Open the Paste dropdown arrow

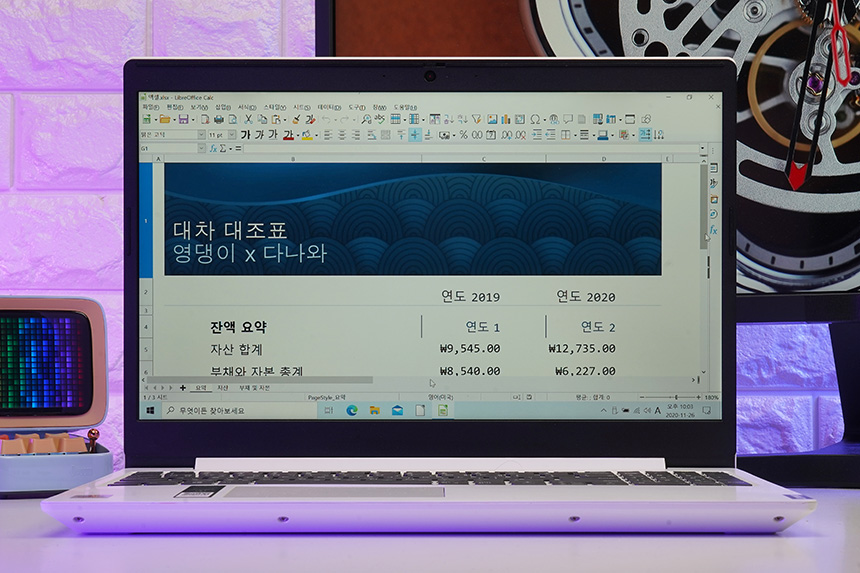[285, 120]
